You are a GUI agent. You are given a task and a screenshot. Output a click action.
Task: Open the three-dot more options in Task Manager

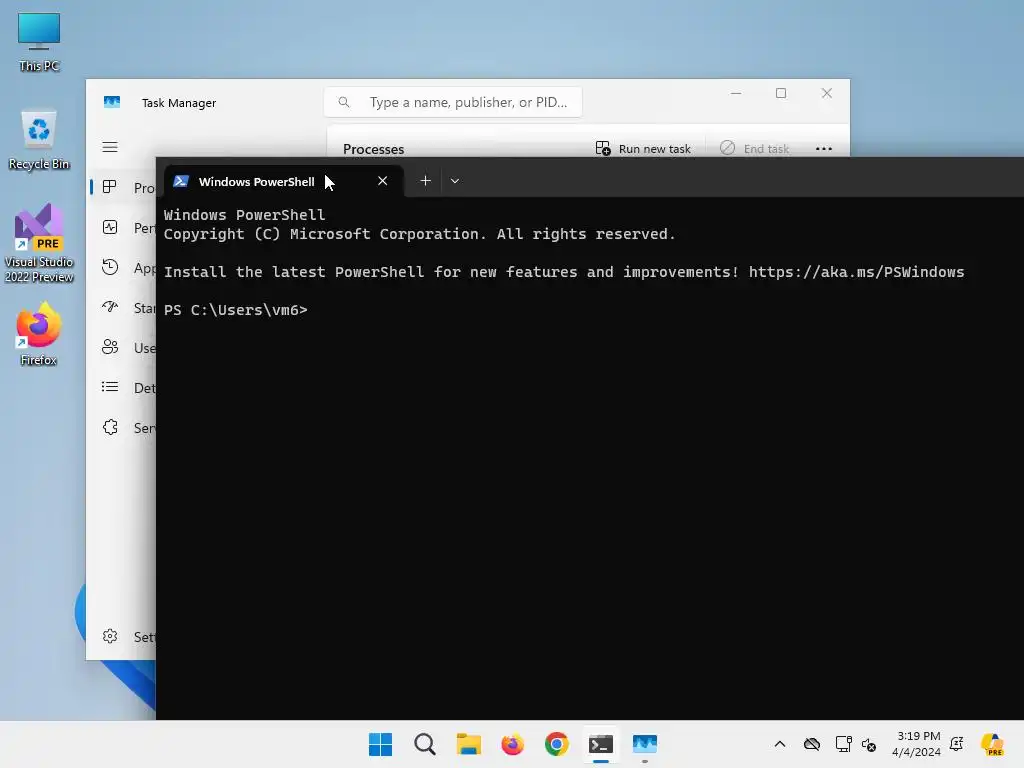tap(824, 149)
